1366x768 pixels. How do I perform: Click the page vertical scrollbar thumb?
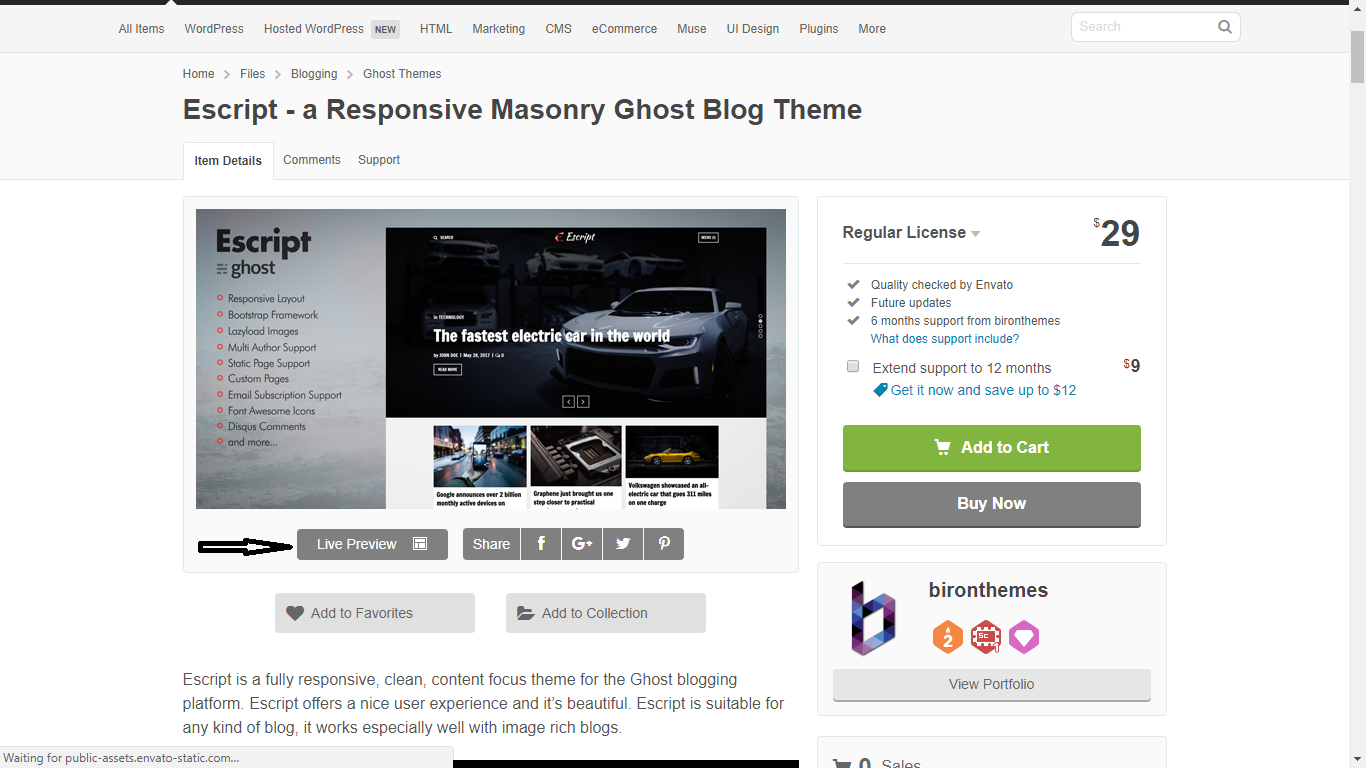pyautogui.click(x=1357, y=57)
